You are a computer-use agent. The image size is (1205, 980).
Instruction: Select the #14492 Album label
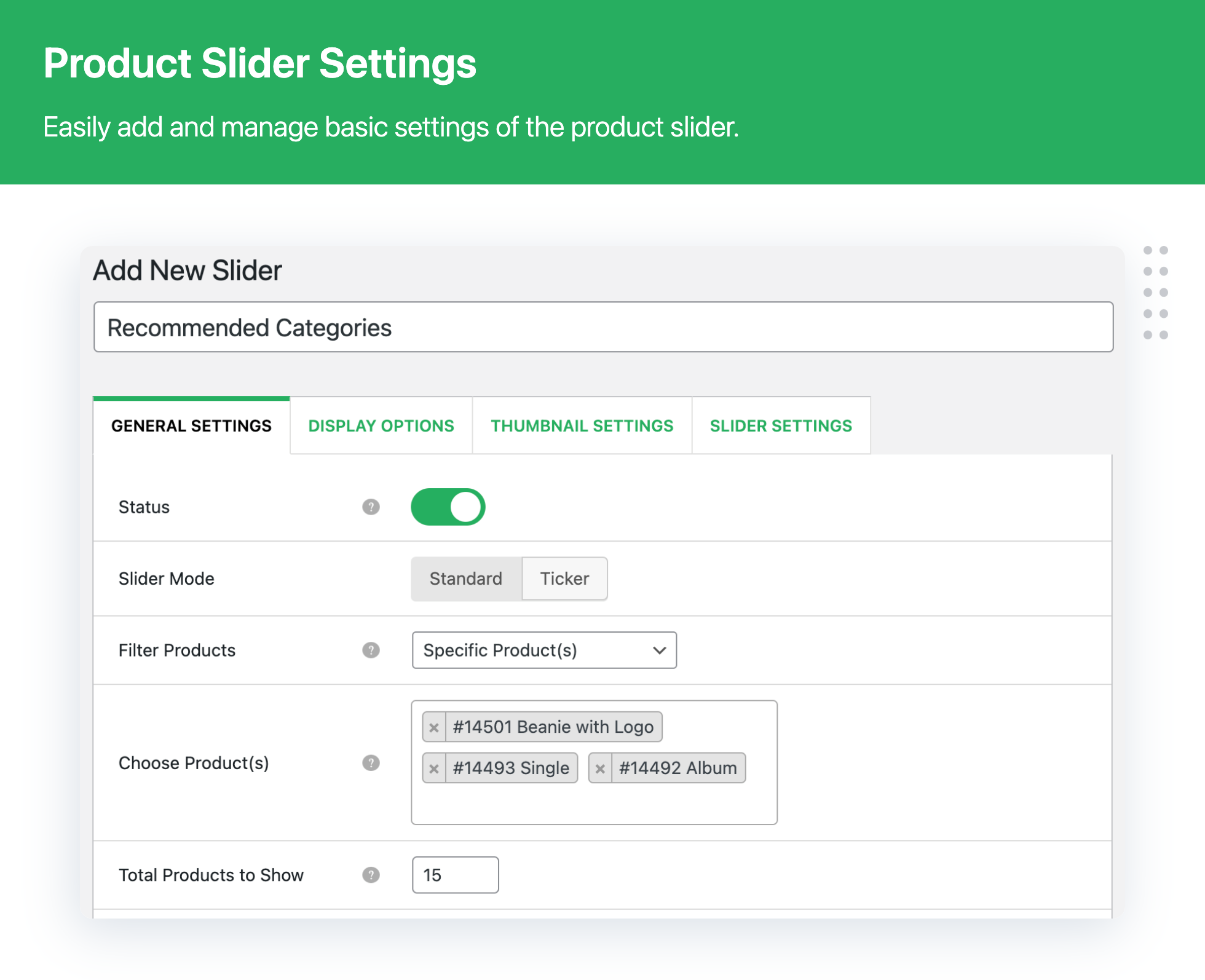pyautogui.click(x=678, y=769)
